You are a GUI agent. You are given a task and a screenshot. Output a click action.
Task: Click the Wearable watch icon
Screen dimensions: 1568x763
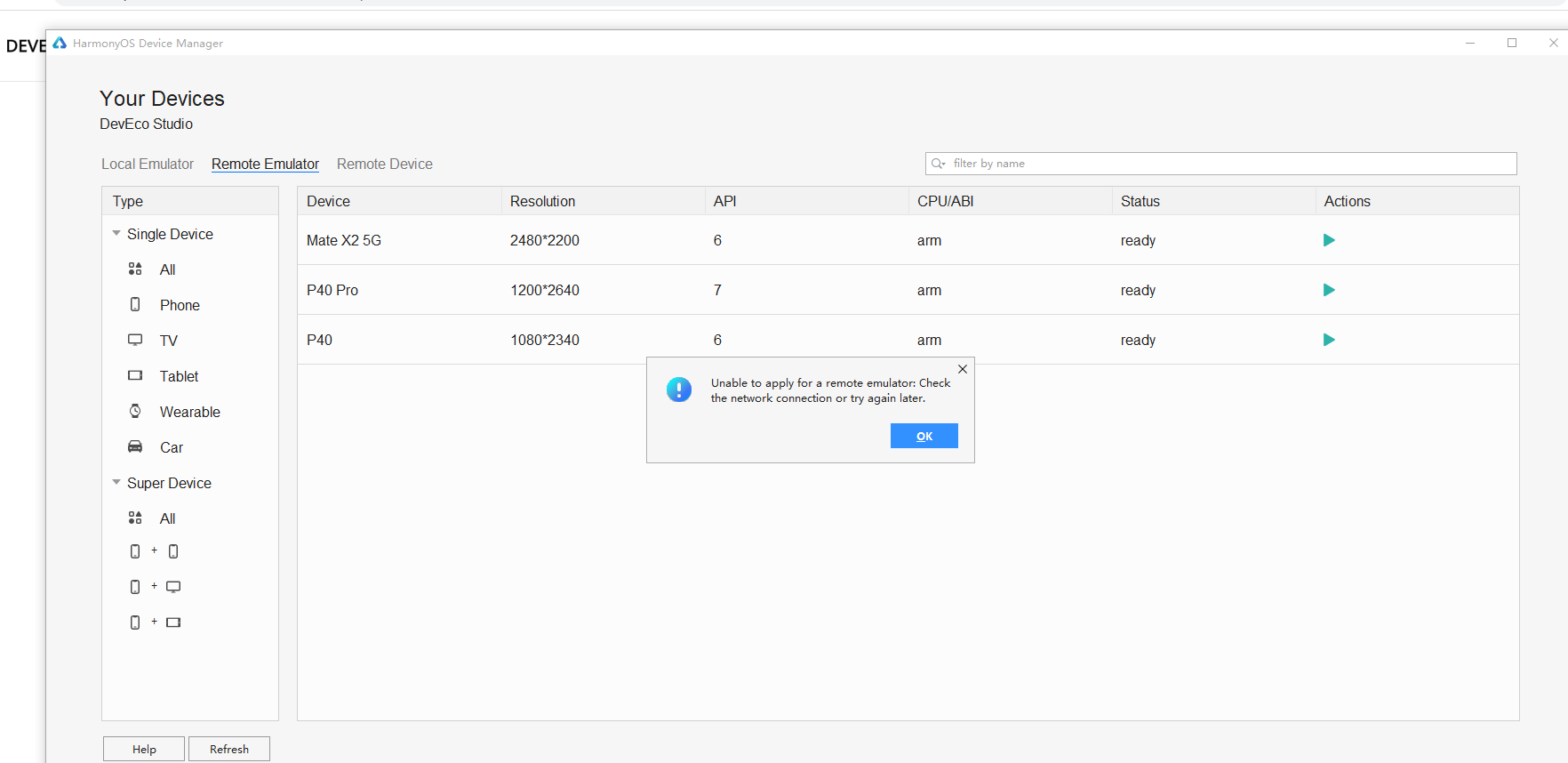[x=135, y=411]
